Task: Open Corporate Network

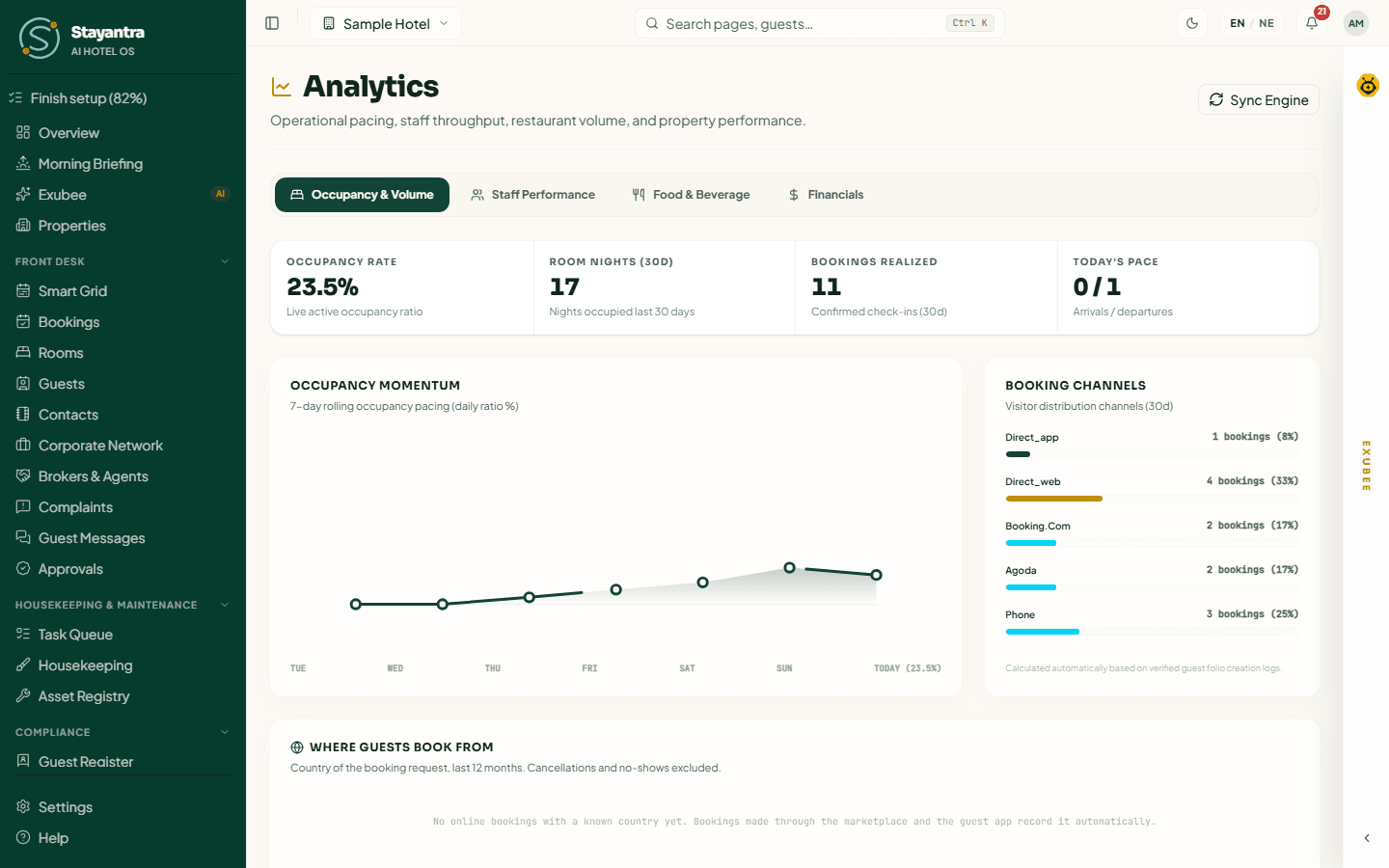Action: (x=123, y=446)
